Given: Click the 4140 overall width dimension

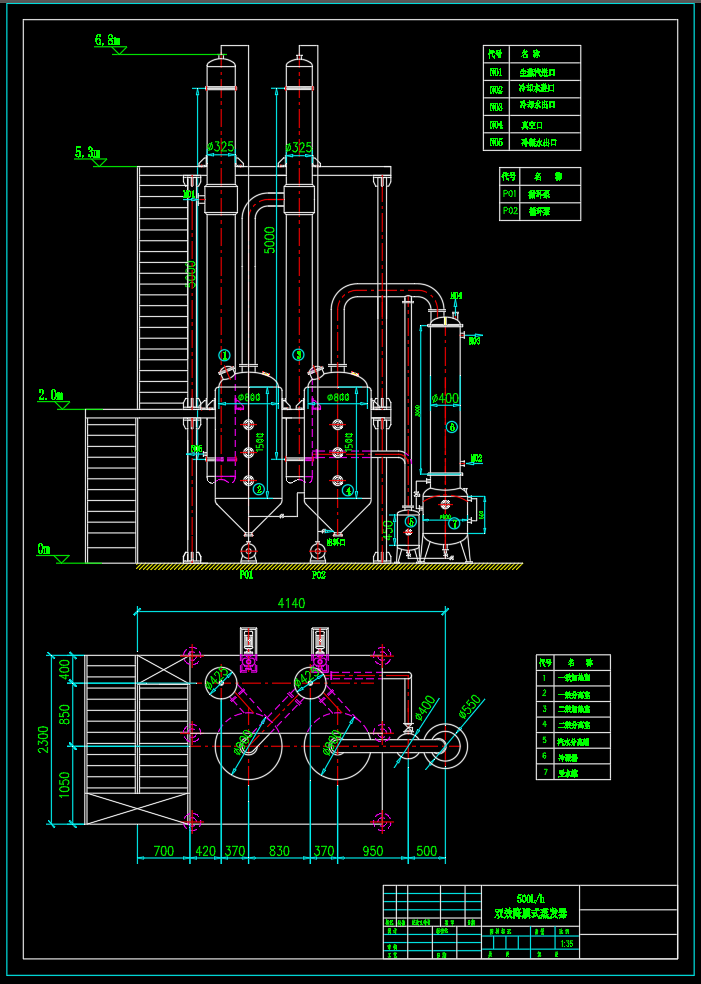Looking at the screenshot, I should pos(291,603).
